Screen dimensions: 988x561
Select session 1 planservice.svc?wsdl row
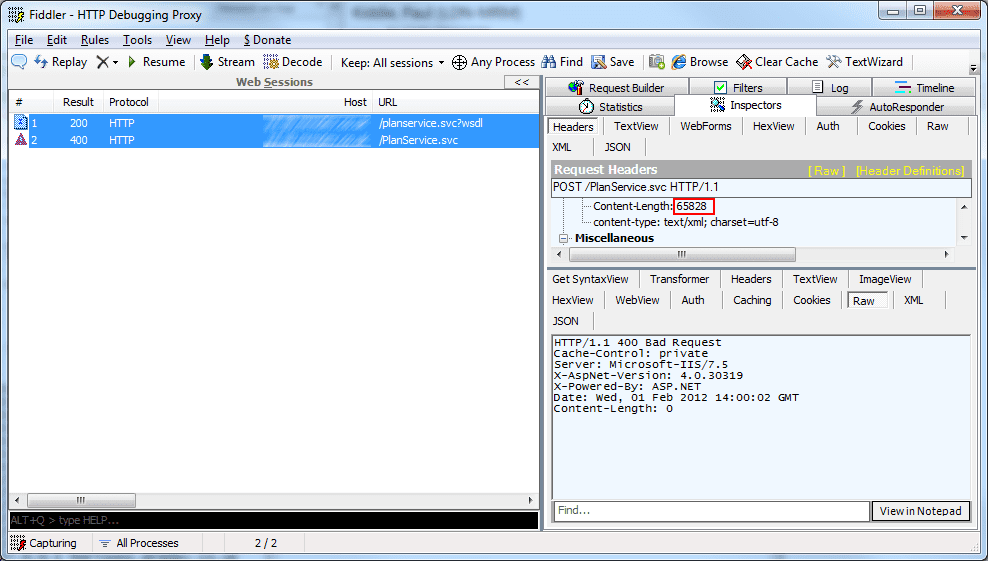click(274, 123)
